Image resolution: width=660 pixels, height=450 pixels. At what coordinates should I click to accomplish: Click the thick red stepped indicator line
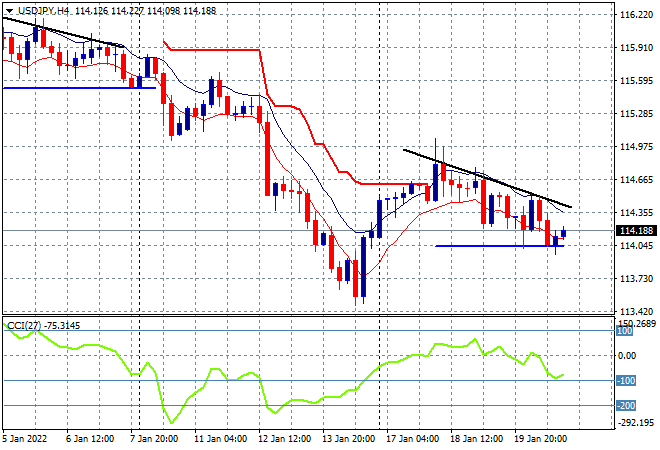215,50
